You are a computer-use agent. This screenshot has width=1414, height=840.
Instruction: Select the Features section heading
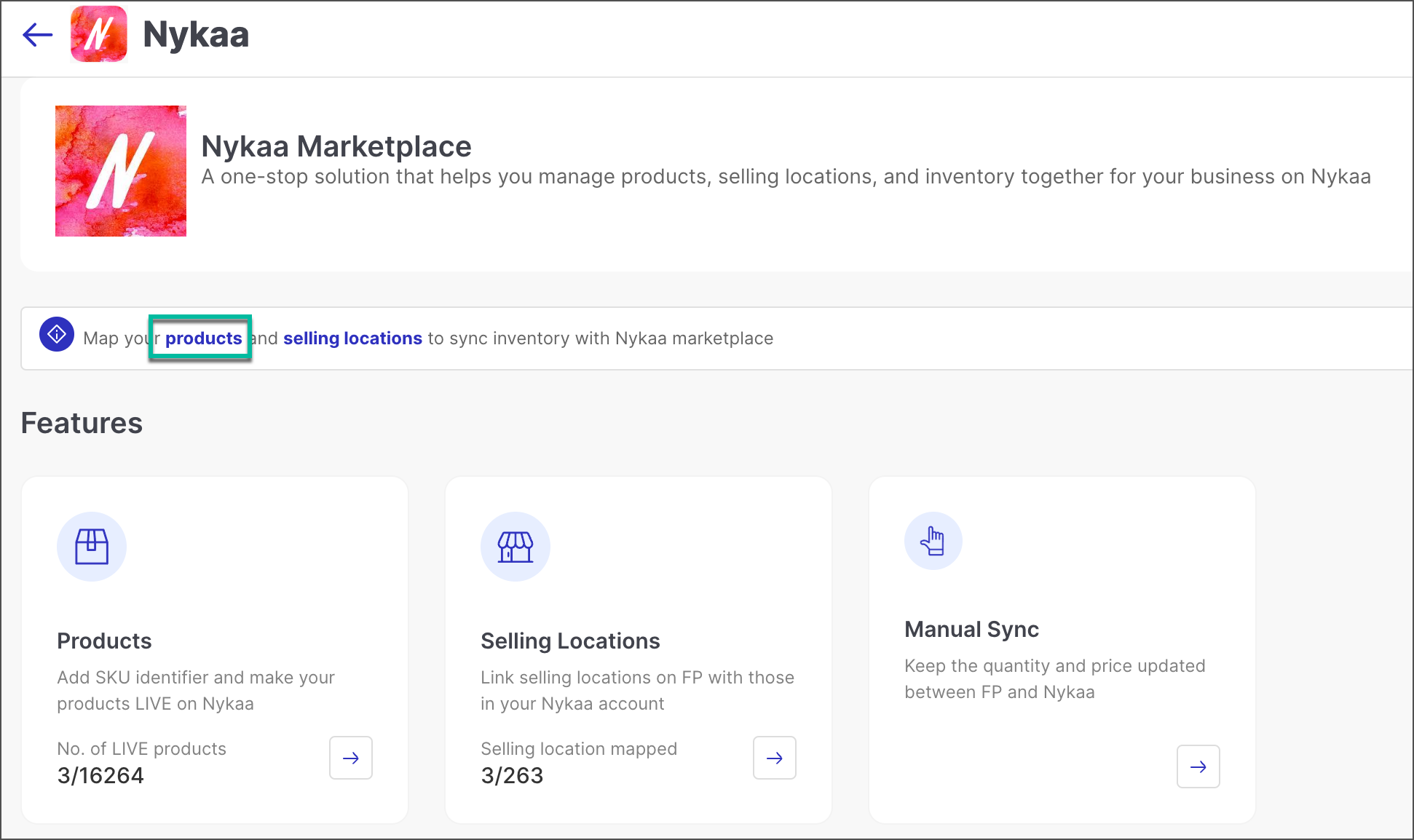pos(82,423)
